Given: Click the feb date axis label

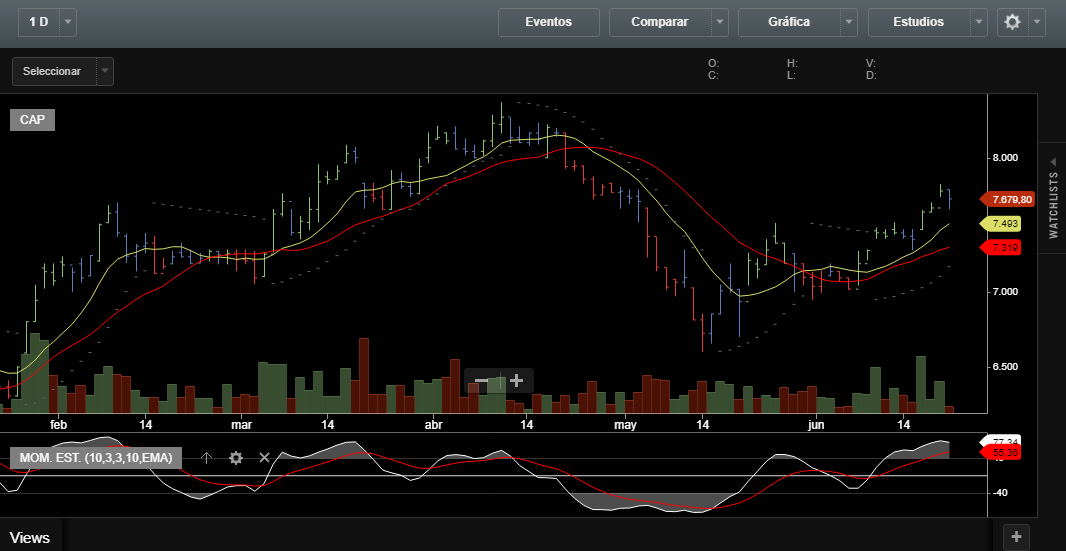Looking at the screenshot, I should click(x=58, y=425).
